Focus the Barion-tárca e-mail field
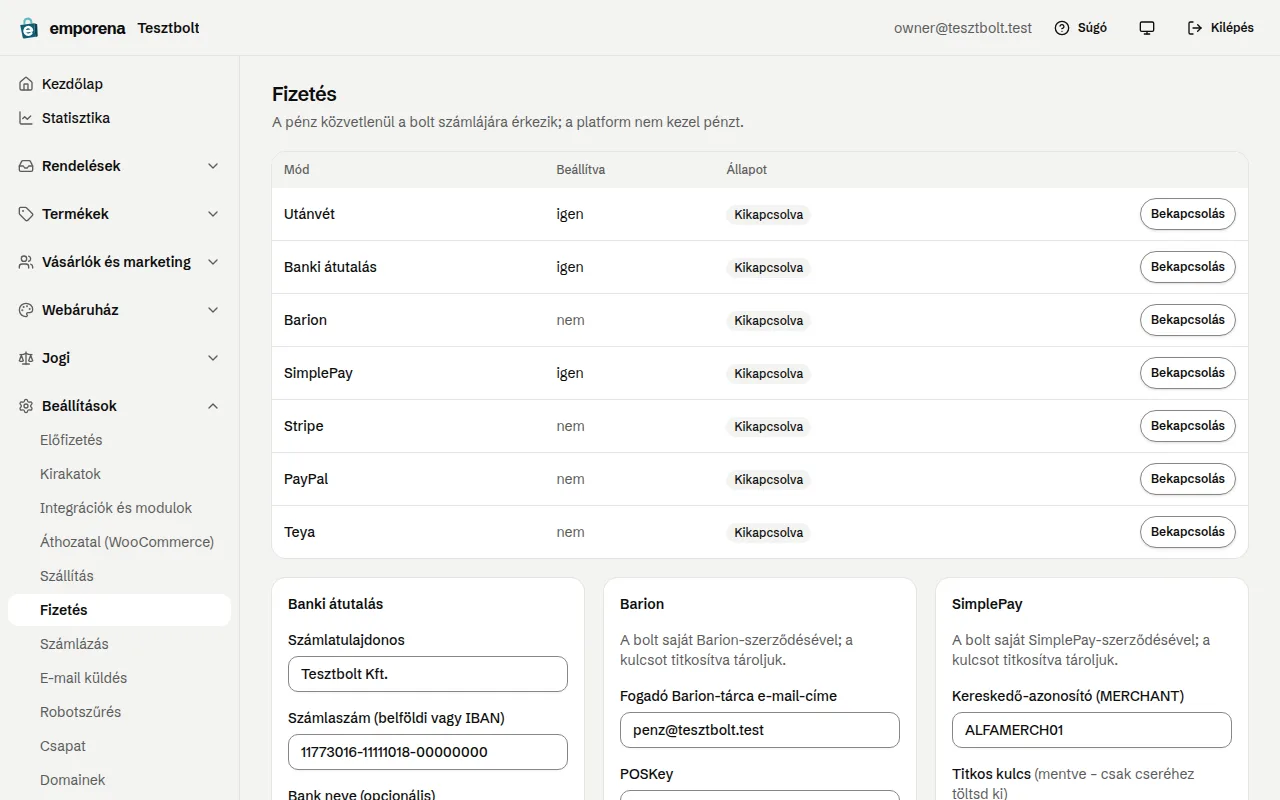This screenshot has height=800, width=1280. point(760,730)
